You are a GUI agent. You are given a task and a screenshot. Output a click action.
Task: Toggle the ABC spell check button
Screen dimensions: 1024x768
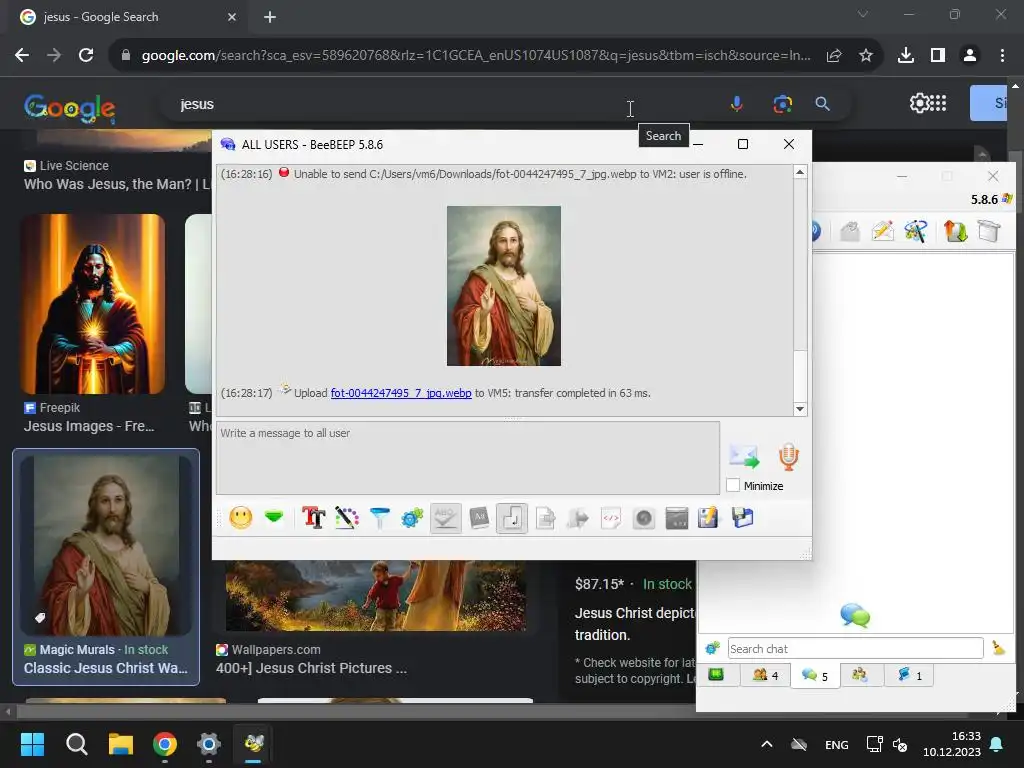tap(446, 519)
